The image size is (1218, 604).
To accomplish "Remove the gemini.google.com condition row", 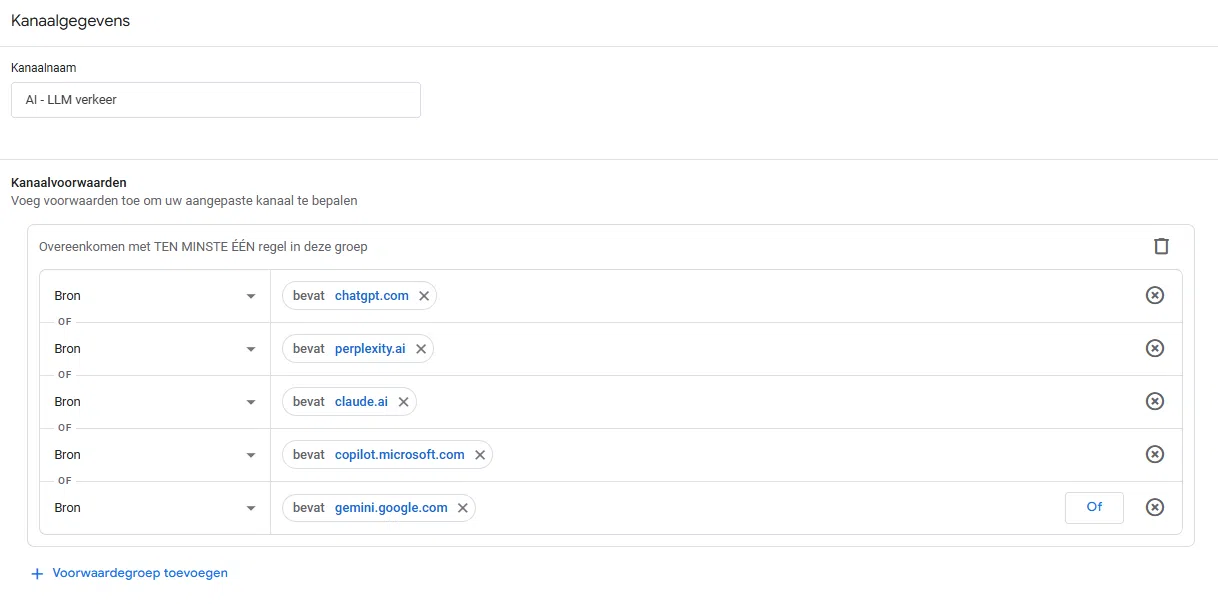I will pos(1154,507).
